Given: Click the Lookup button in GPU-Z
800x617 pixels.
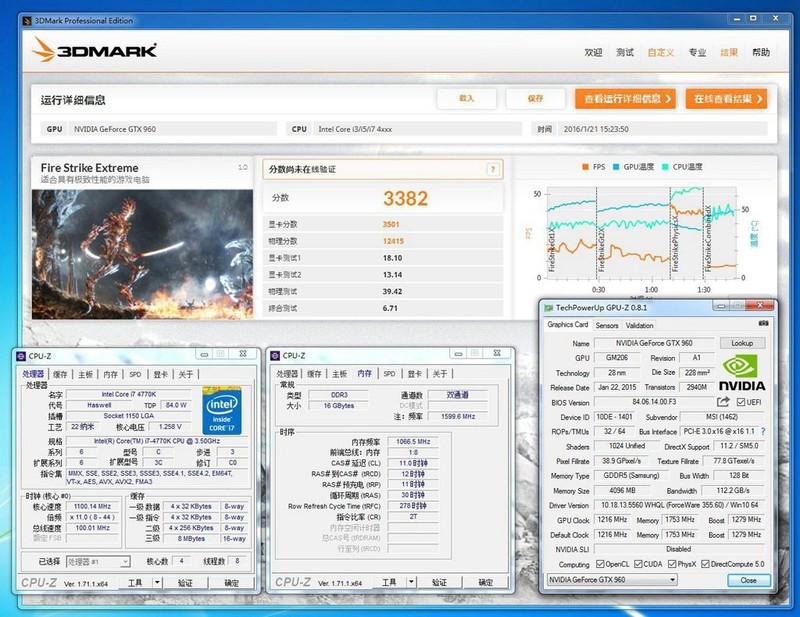Looking at the screenshot, I should (x=741, y=343).
